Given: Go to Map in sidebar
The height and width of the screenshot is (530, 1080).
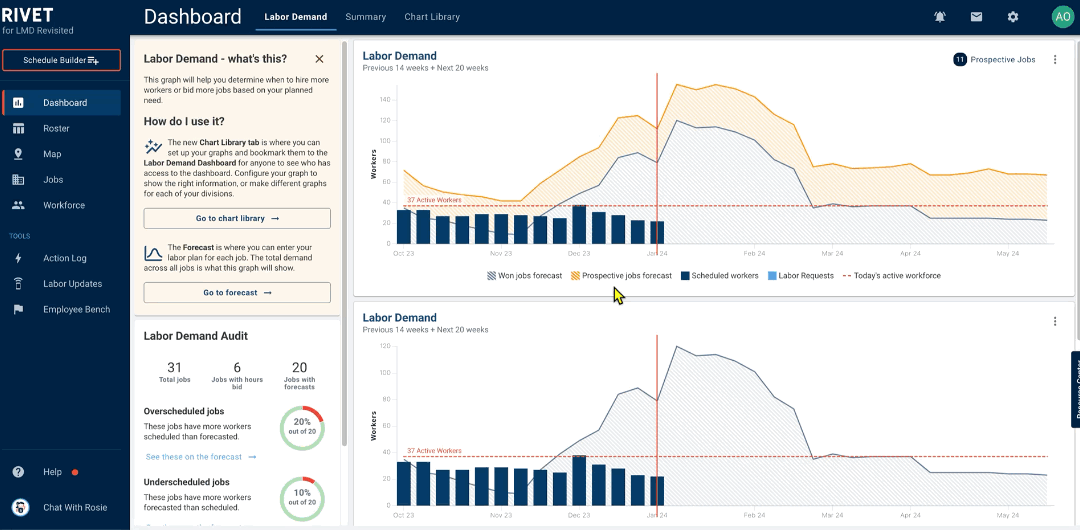Looking at the screenshot, I should pyautogui.click(x=52, y=154).
